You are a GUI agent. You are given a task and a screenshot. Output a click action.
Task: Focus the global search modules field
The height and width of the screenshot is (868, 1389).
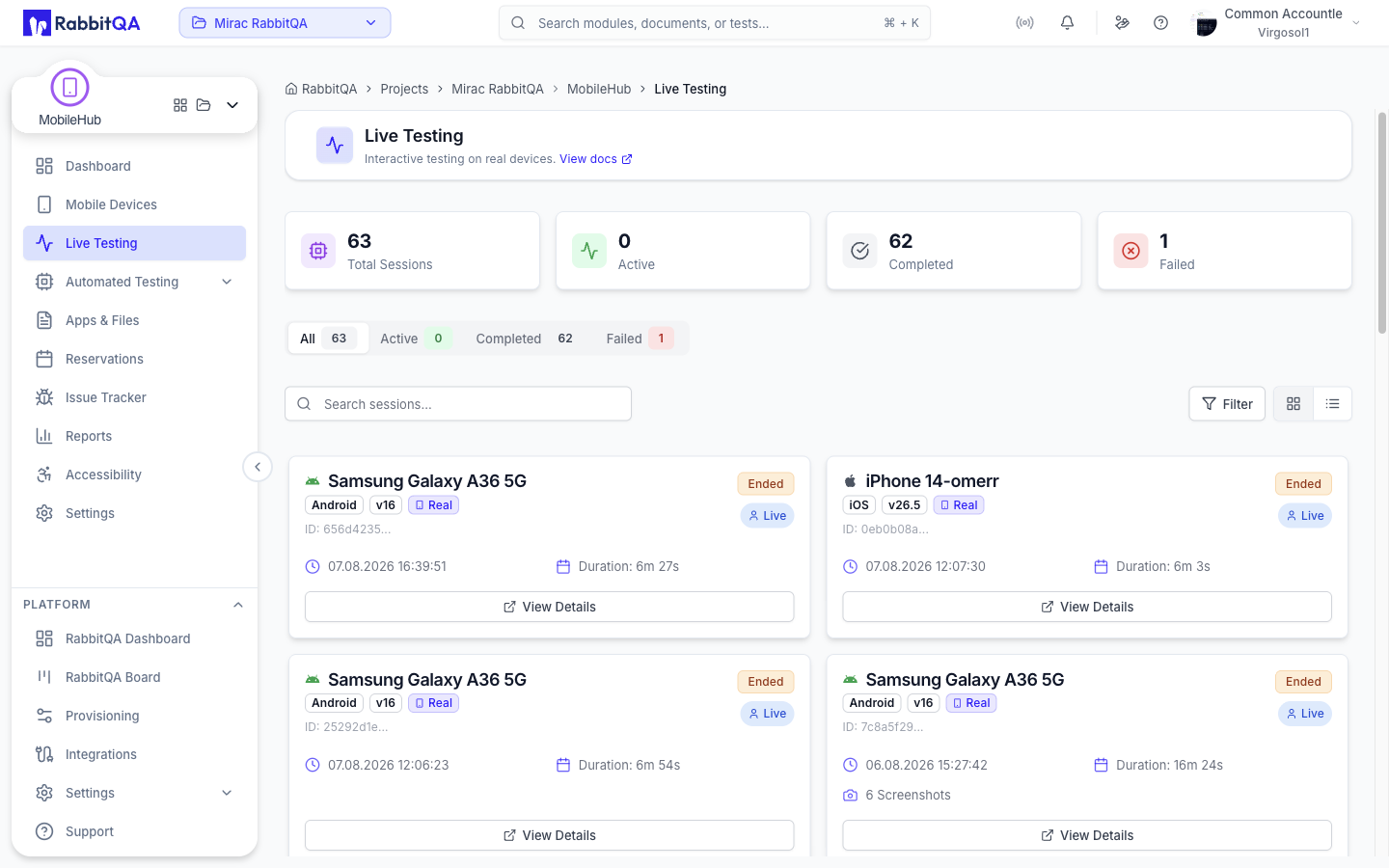tap(715, 23)
